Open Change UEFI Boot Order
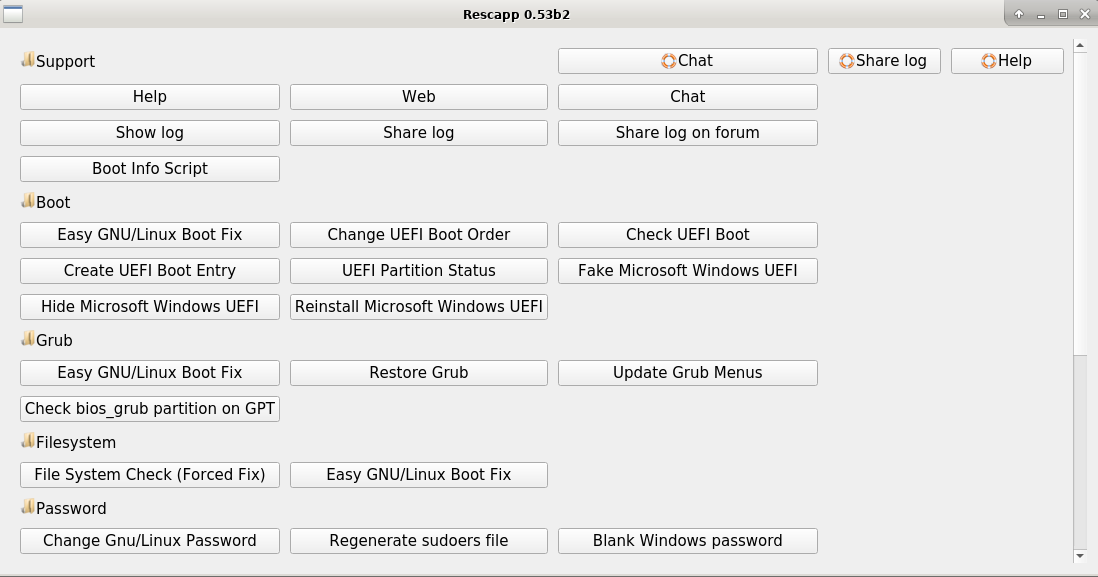This screenshot has width=1098, height=577. (418, 234)
